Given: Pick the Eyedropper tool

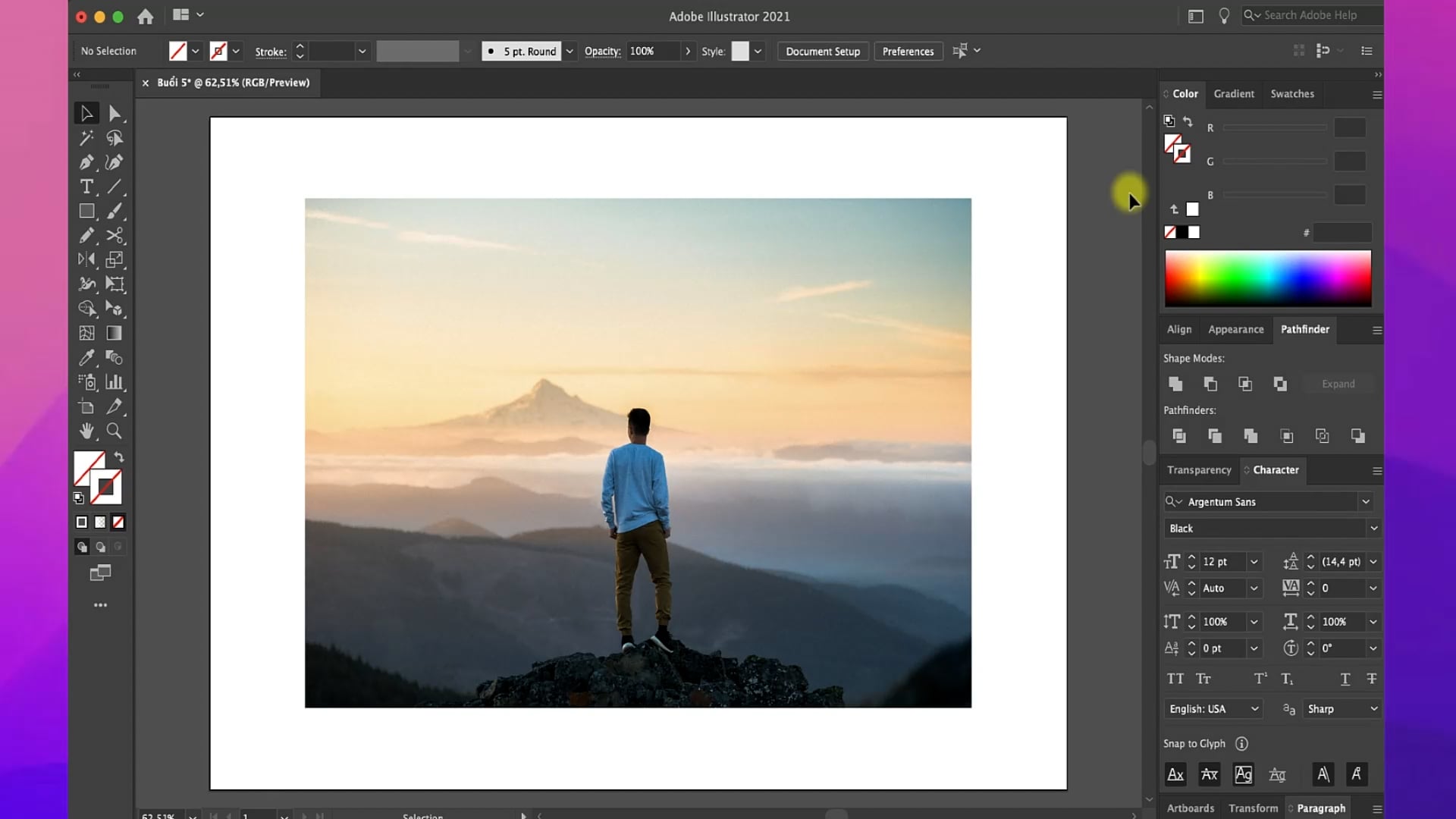Looking at the screenshot, I should pos(86,357).
